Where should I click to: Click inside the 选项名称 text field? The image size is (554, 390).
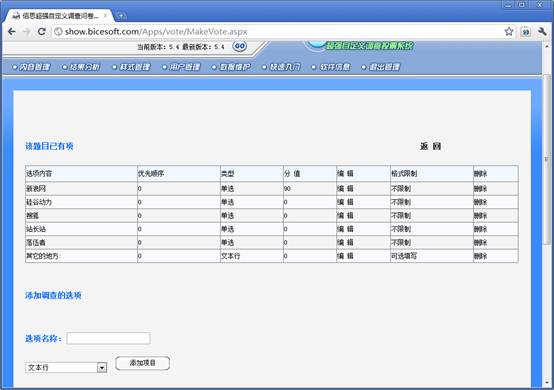[x=108, y=338]
